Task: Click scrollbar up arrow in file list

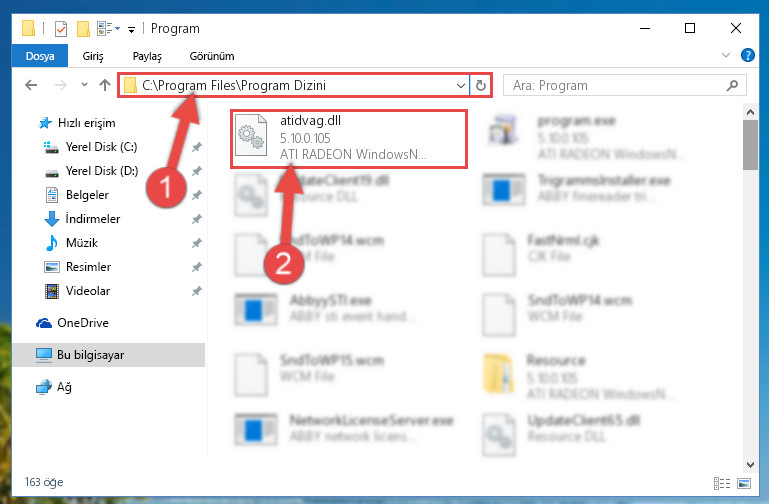Action: pyautogui.click(x=750, y=112)
